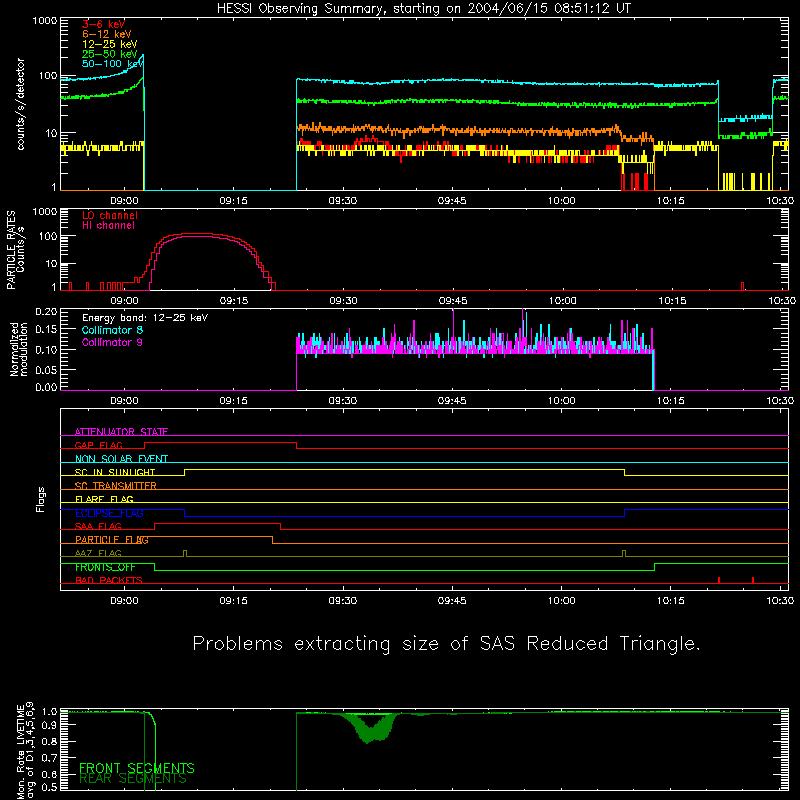
Task: Click the BAD PACKETS flag label
Action: click(x=109, y=580)
